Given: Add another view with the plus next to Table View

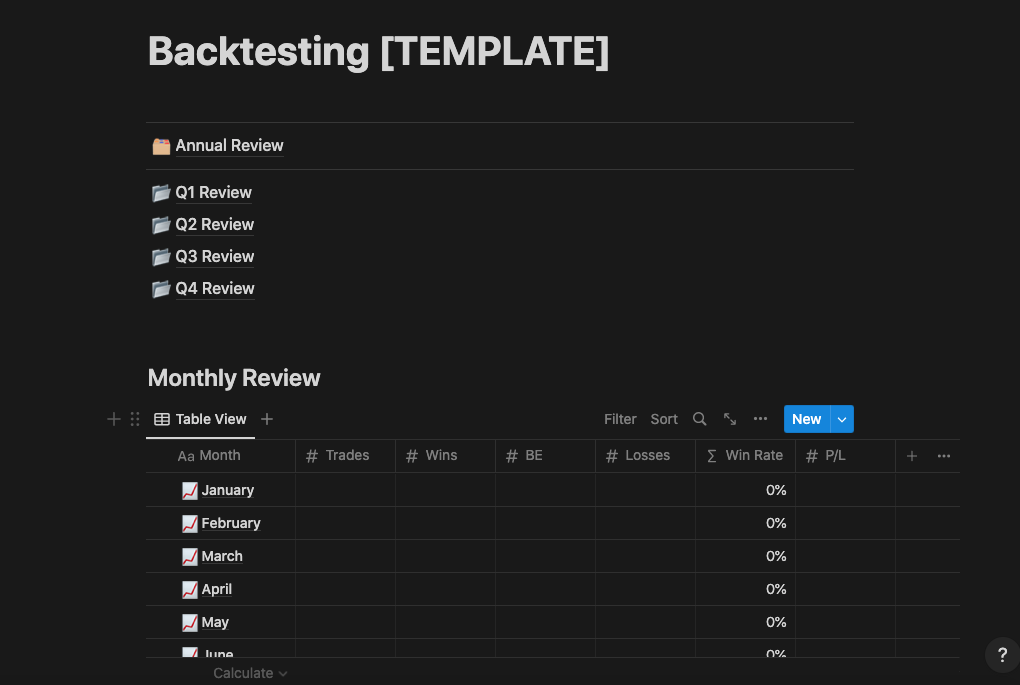Looking at the screenshot, I should point(266,419).
